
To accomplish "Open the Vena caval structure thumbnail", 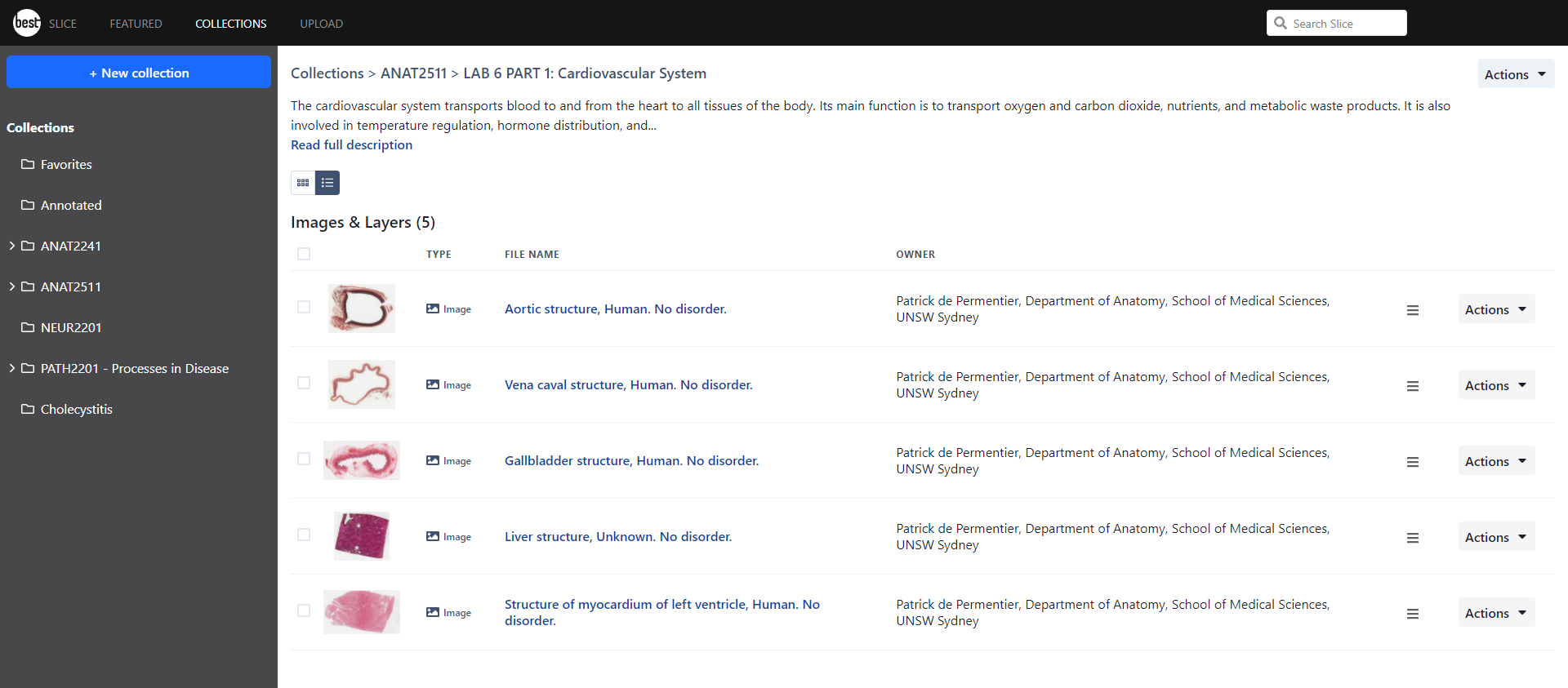I will (362, 384).
